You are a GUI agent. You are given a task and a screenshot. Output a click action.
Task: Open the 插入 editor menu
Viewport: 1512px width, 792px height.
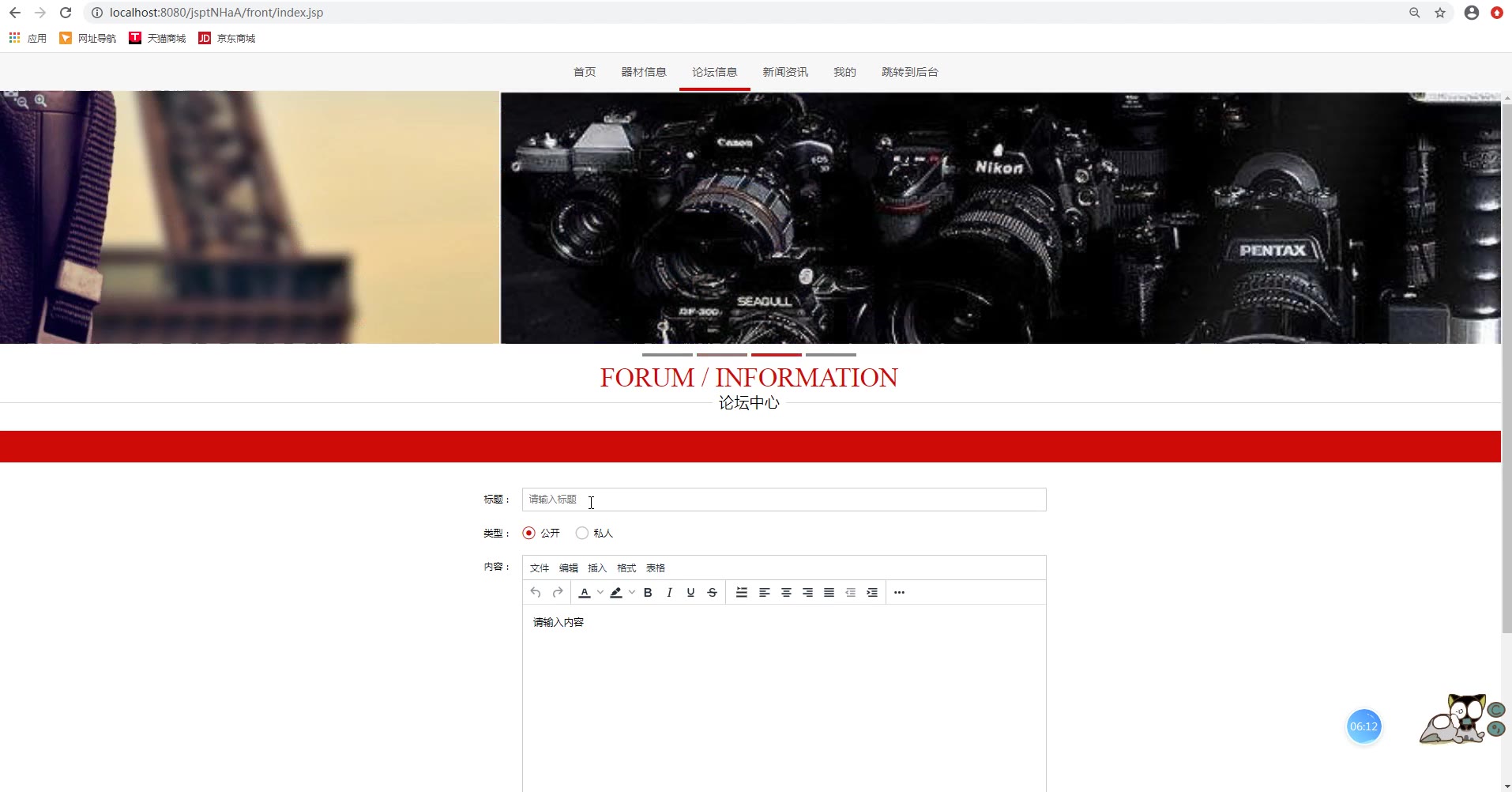(597, 568)
